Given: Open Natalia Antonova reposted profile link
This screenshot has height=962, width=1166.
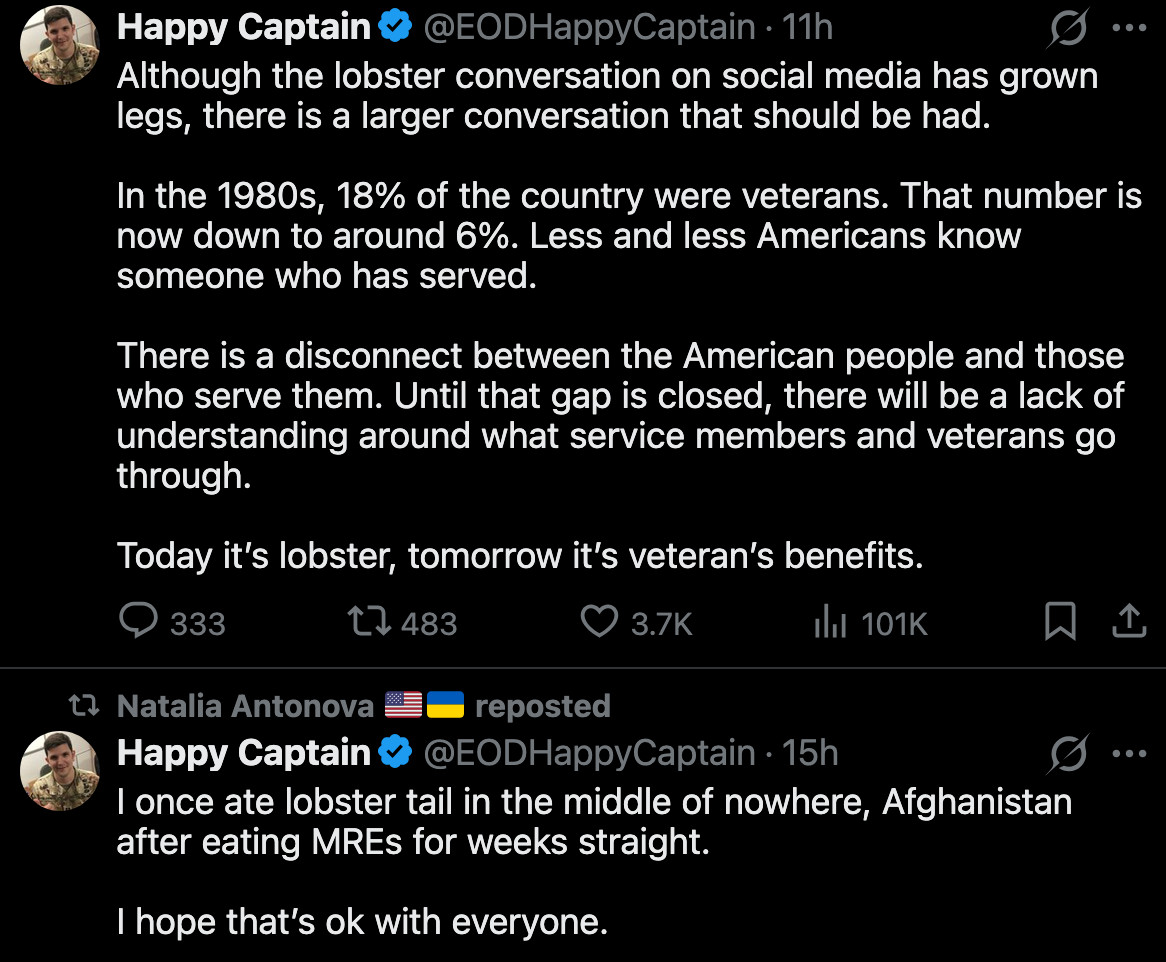Looking at the screenshot, I should click(x=245, y=706).
